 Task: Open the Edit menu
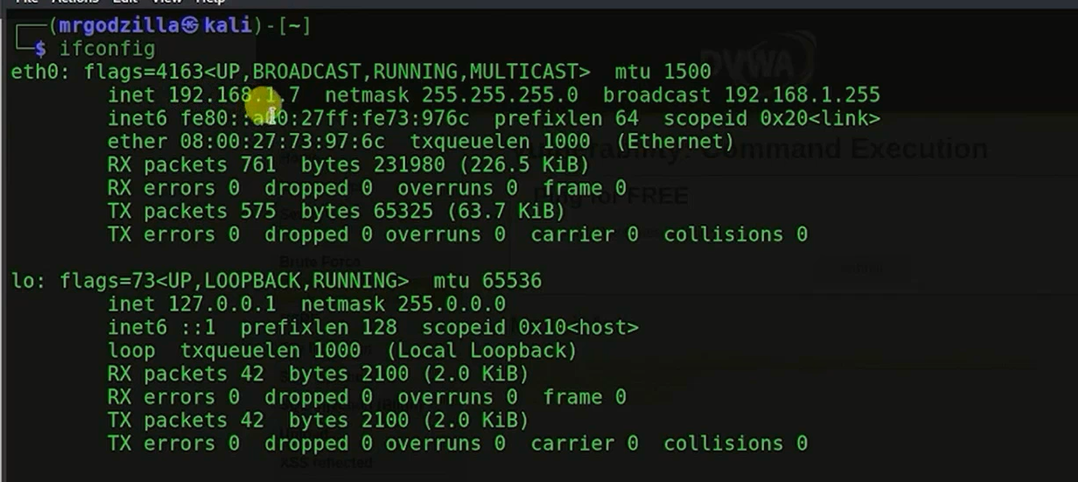pyautogui.click(x=126, y=2)
